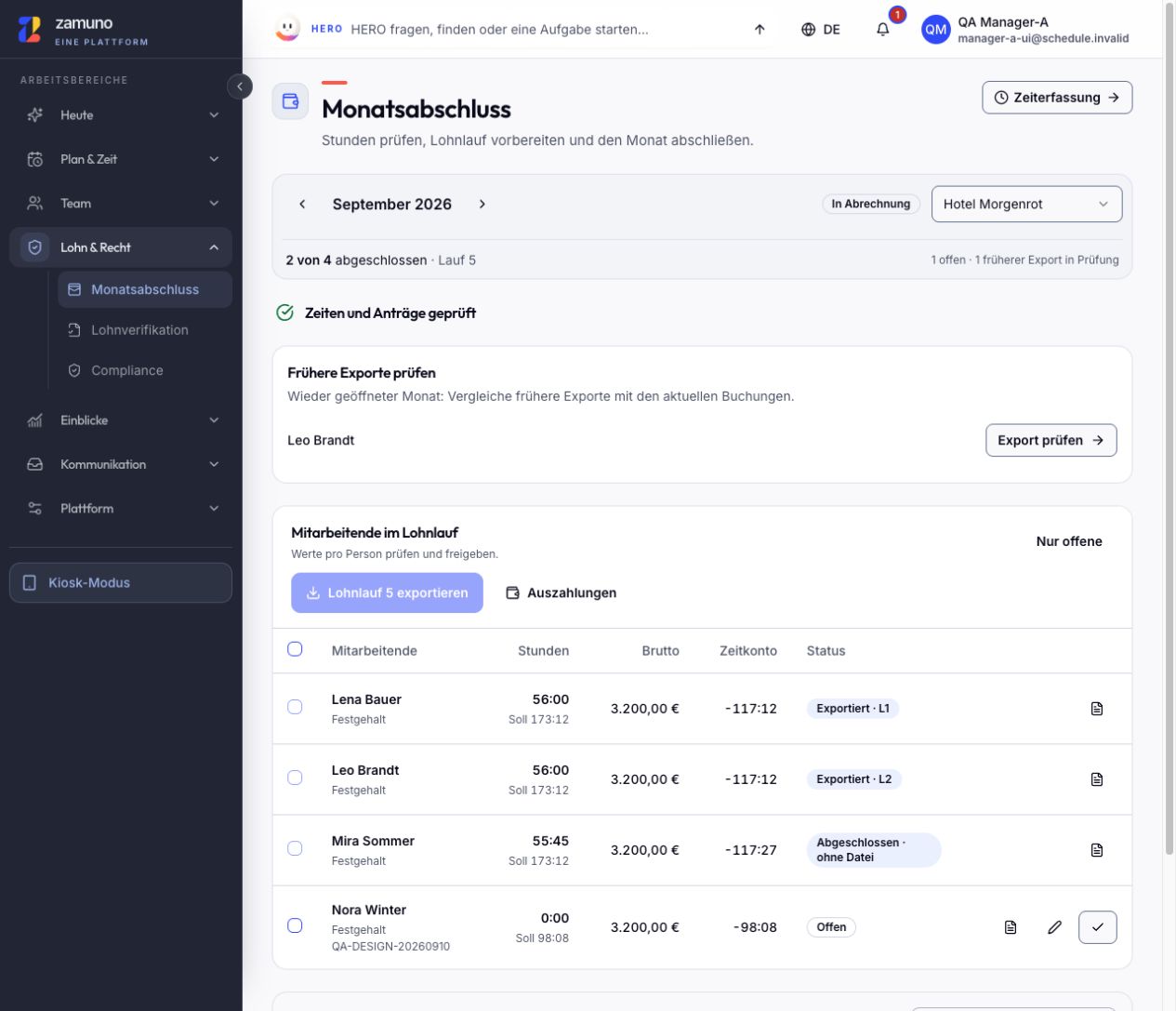This screenshot has height=1011, width=1176.
Task: Click the user email manager-a-ui@schedule.invalid
Action: click(x=1043, y=39)
